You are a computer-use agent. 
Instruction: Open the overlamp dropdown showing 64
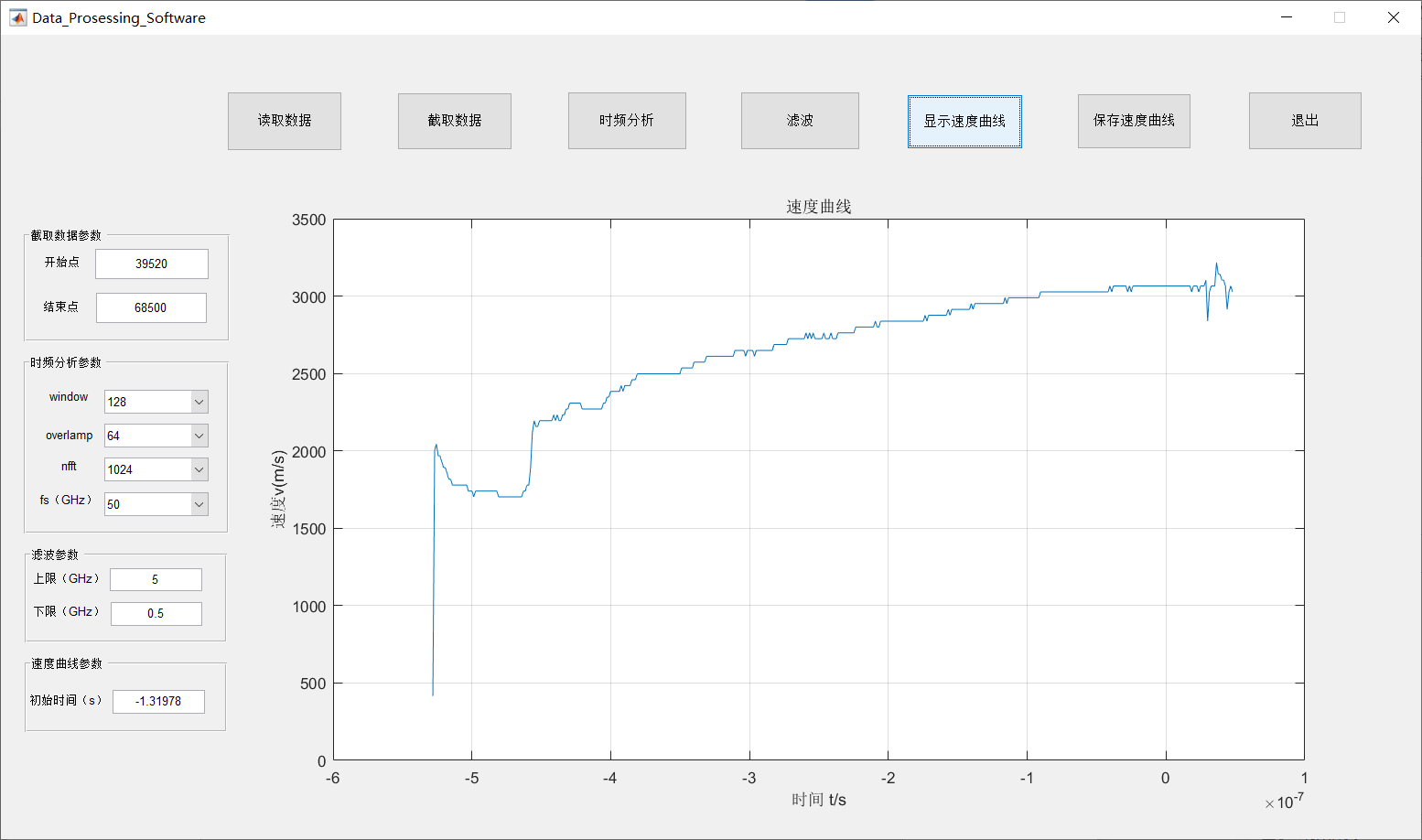[x=156, y=436]
